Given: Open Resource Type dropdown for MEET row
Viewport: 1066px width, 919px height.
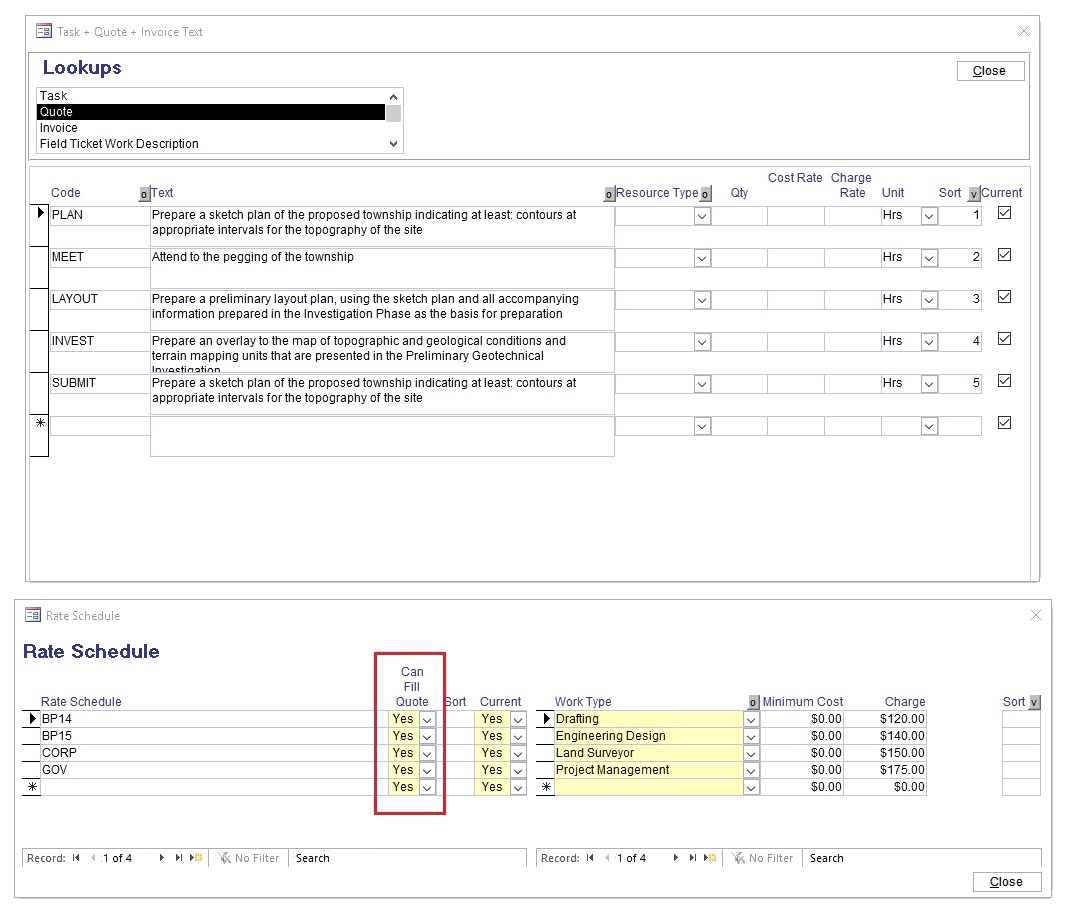Looking at the screenshot, I should point(702,258).
